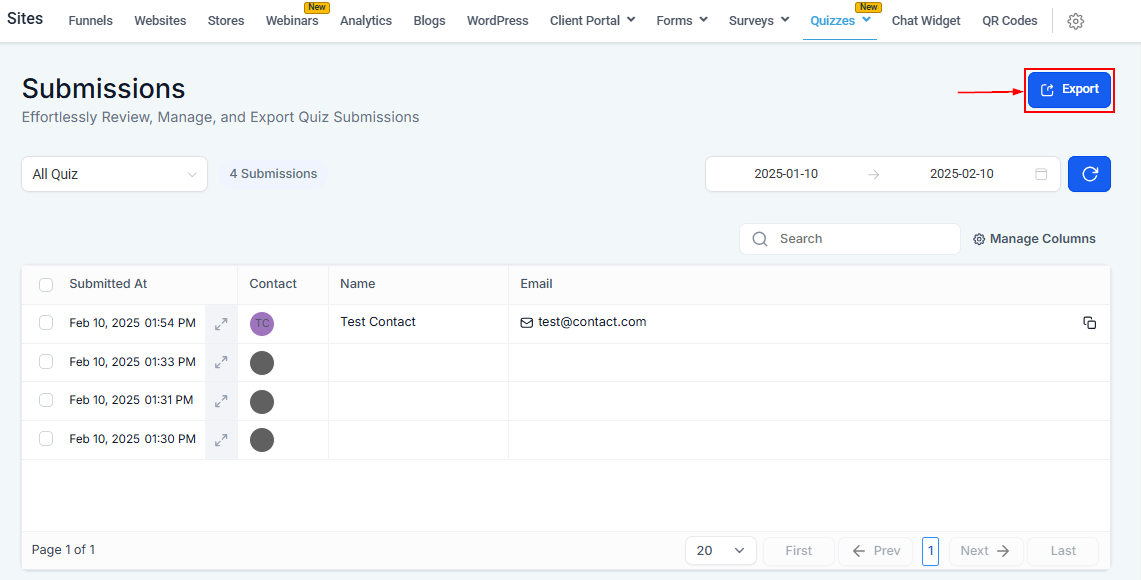Open the calendar icon in date range
The height and width of the screenshot is (580, 1141).
pos(1041,174)
